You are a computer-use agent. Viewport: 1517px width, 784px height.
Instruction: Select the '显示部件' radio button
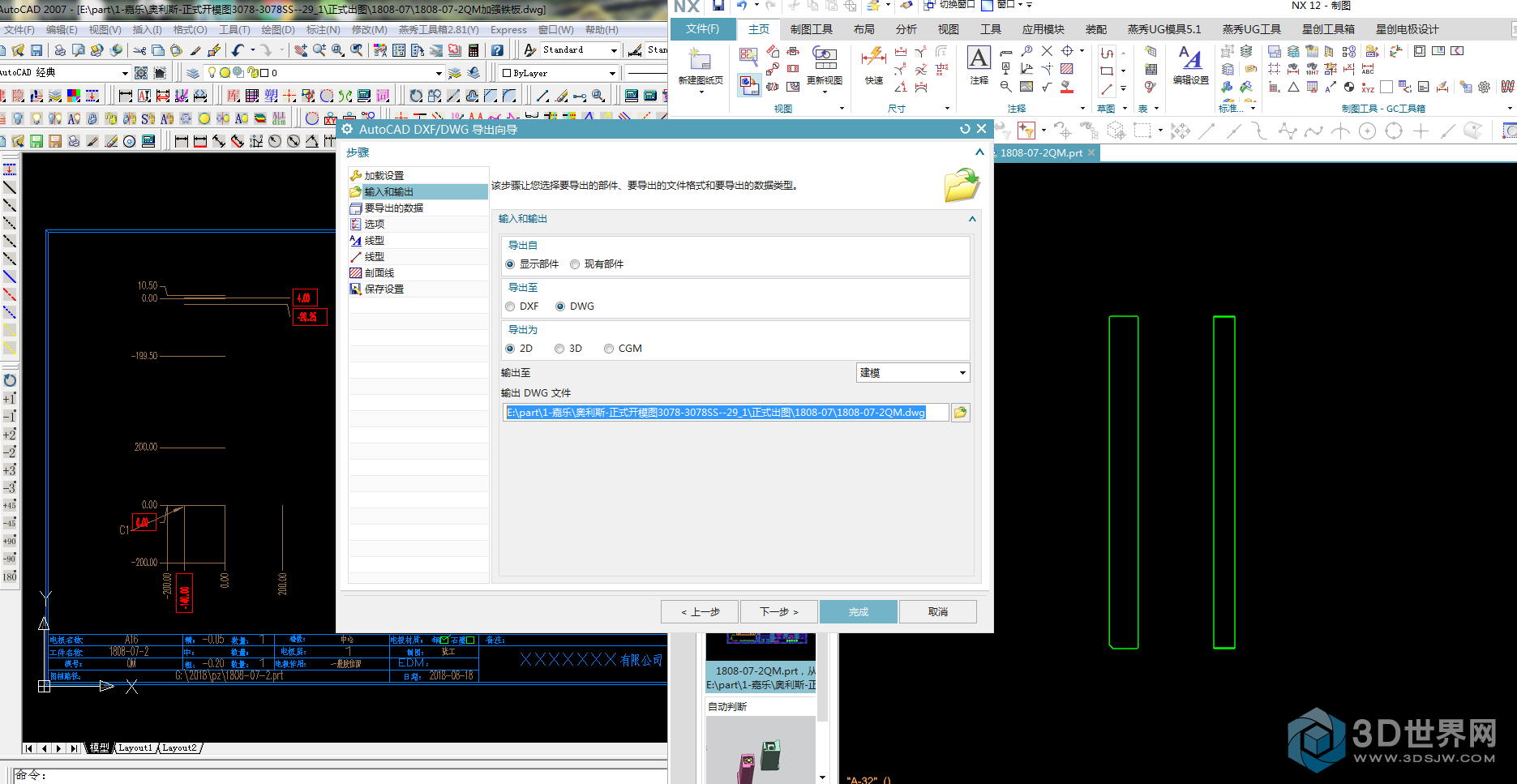[510, 264]
